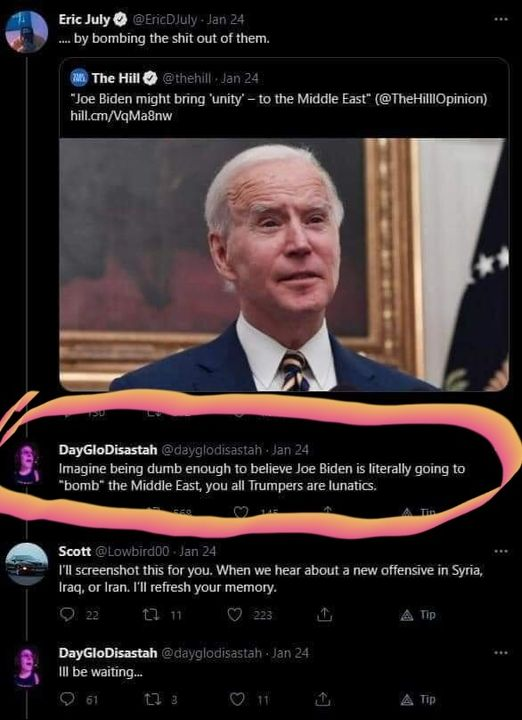Open the @TheHillOpinion mention
This screenshot has height=720, width=522.
pyautogui.click(x=432, y=99)
